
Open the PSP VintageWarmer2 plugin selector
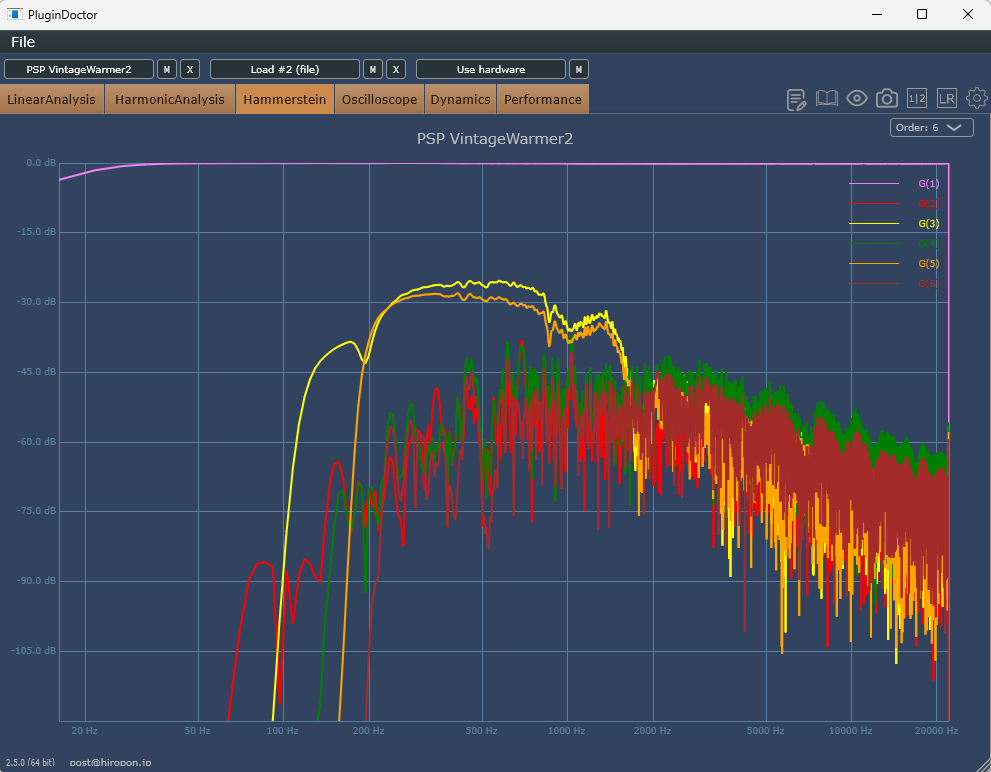point(79,69)
